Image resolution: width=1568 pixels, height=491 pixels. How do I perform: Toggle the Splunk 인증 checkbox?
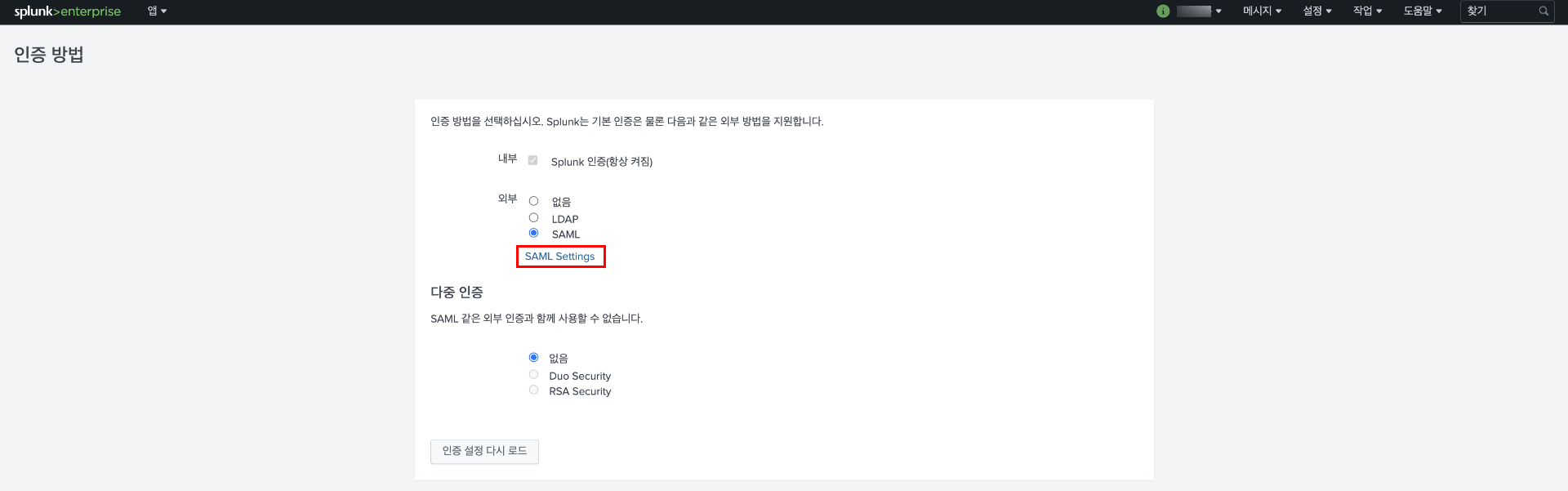coord(532,161)
